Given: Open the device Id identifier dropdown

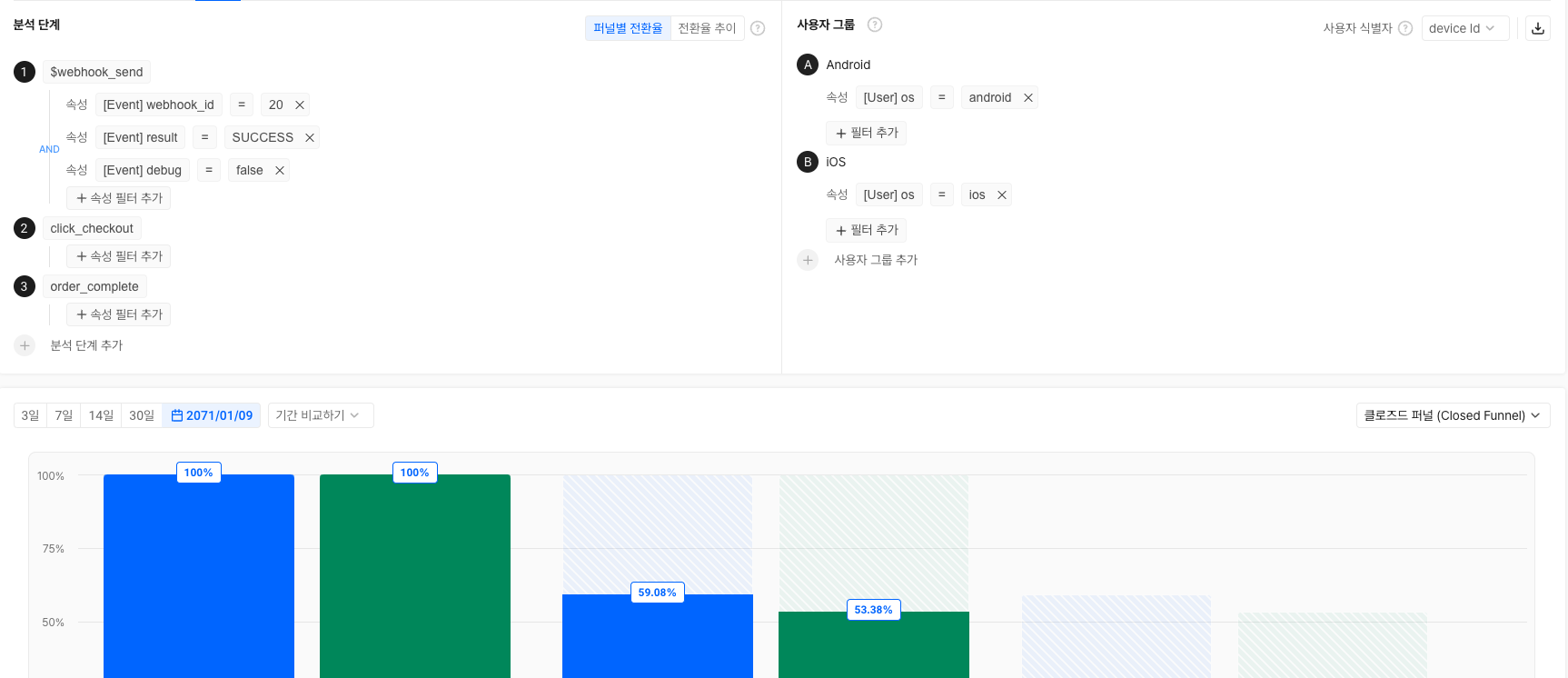Looking at the screenshot, I should [1465, 28].
